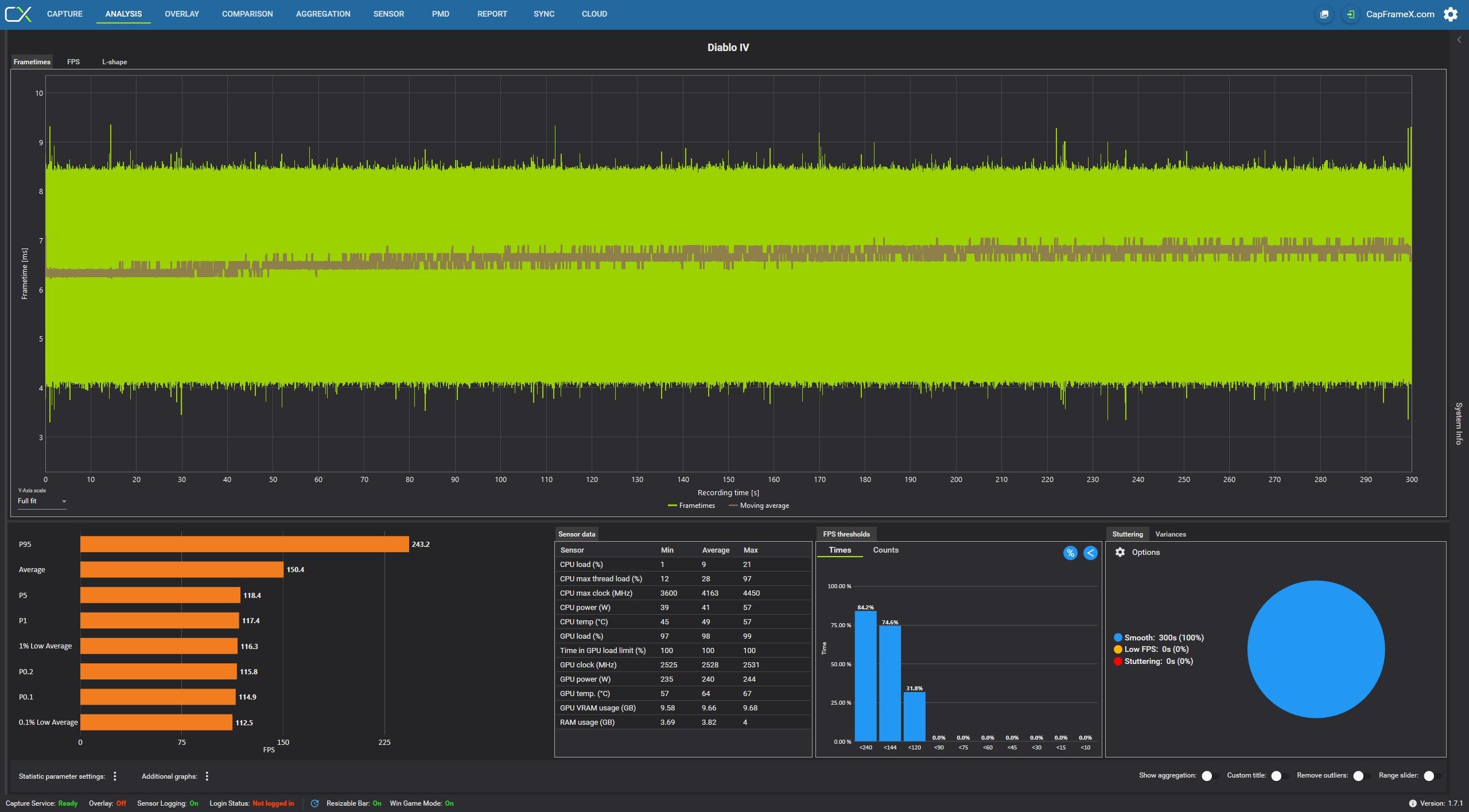Click the Resizable Bar refresh icon
The height and width of the screenshot is (812, 1469).
314,803
